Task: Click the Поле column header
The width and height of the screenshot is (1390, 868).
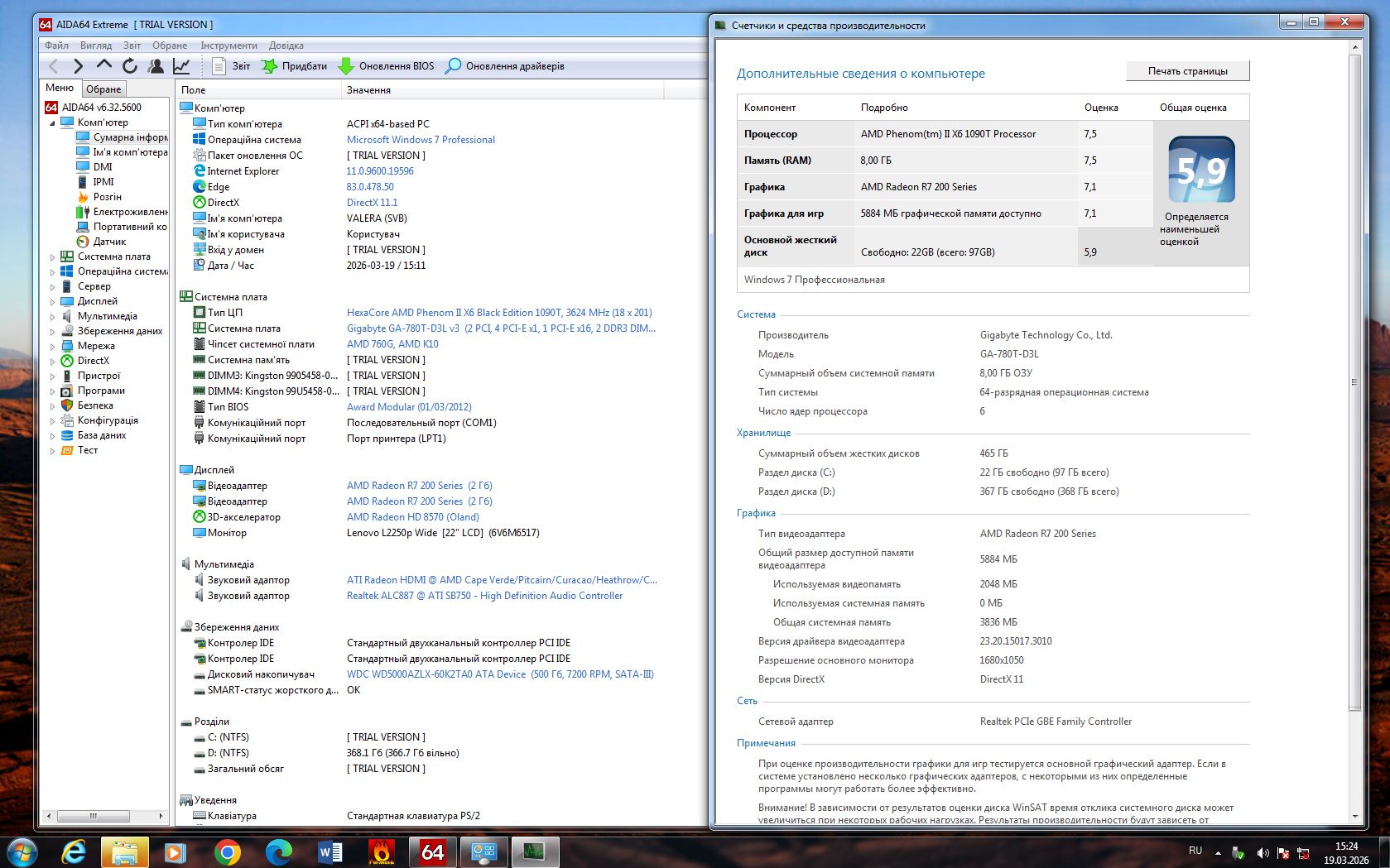Action: coord(258,89)
